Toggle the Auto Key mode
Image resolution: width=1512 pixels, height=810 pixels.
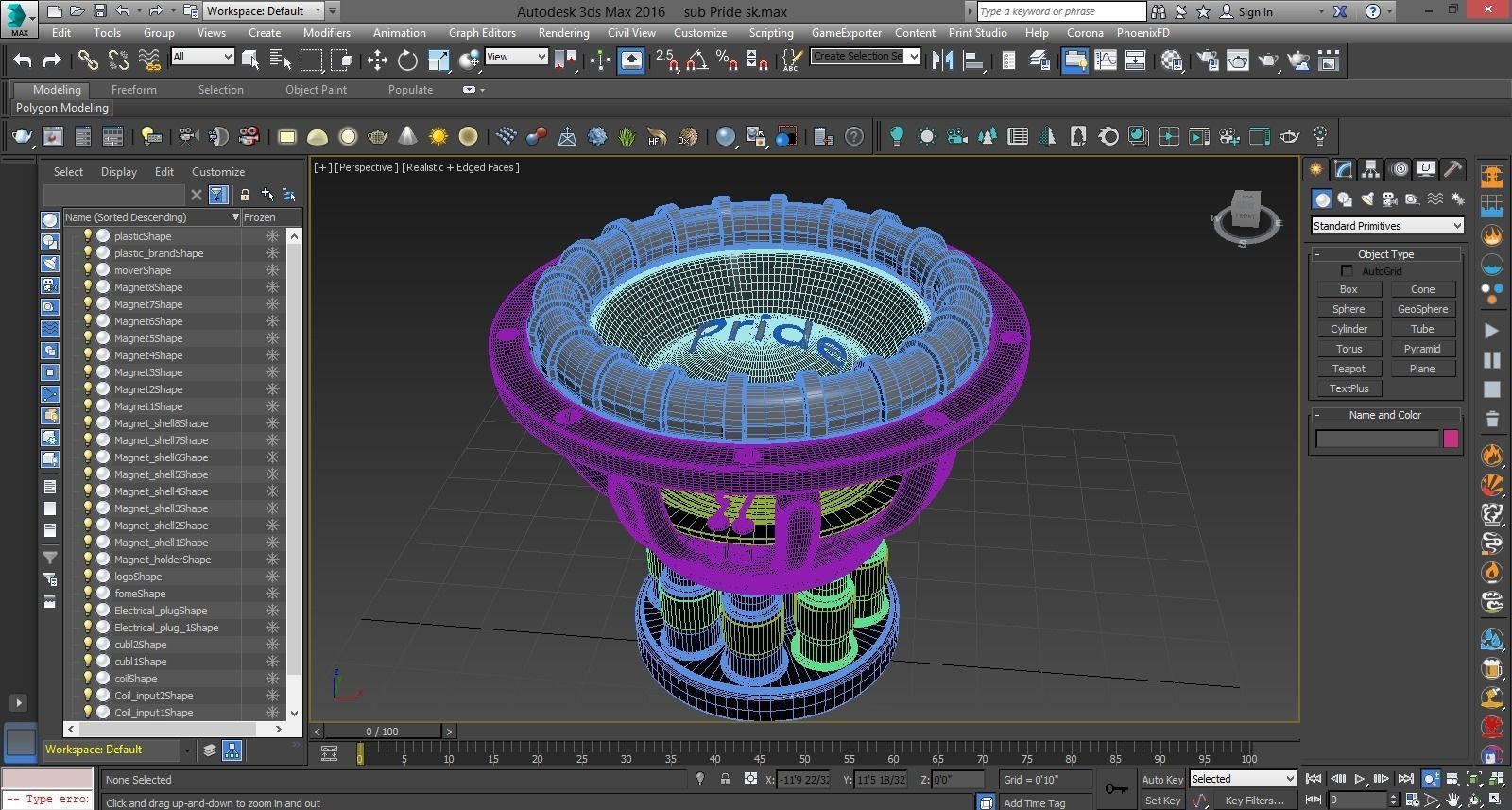tap(1161, 780)
